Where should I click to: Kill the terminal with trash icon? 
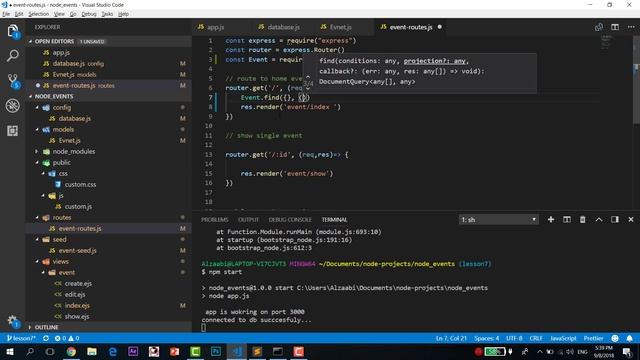click(582, 220)
